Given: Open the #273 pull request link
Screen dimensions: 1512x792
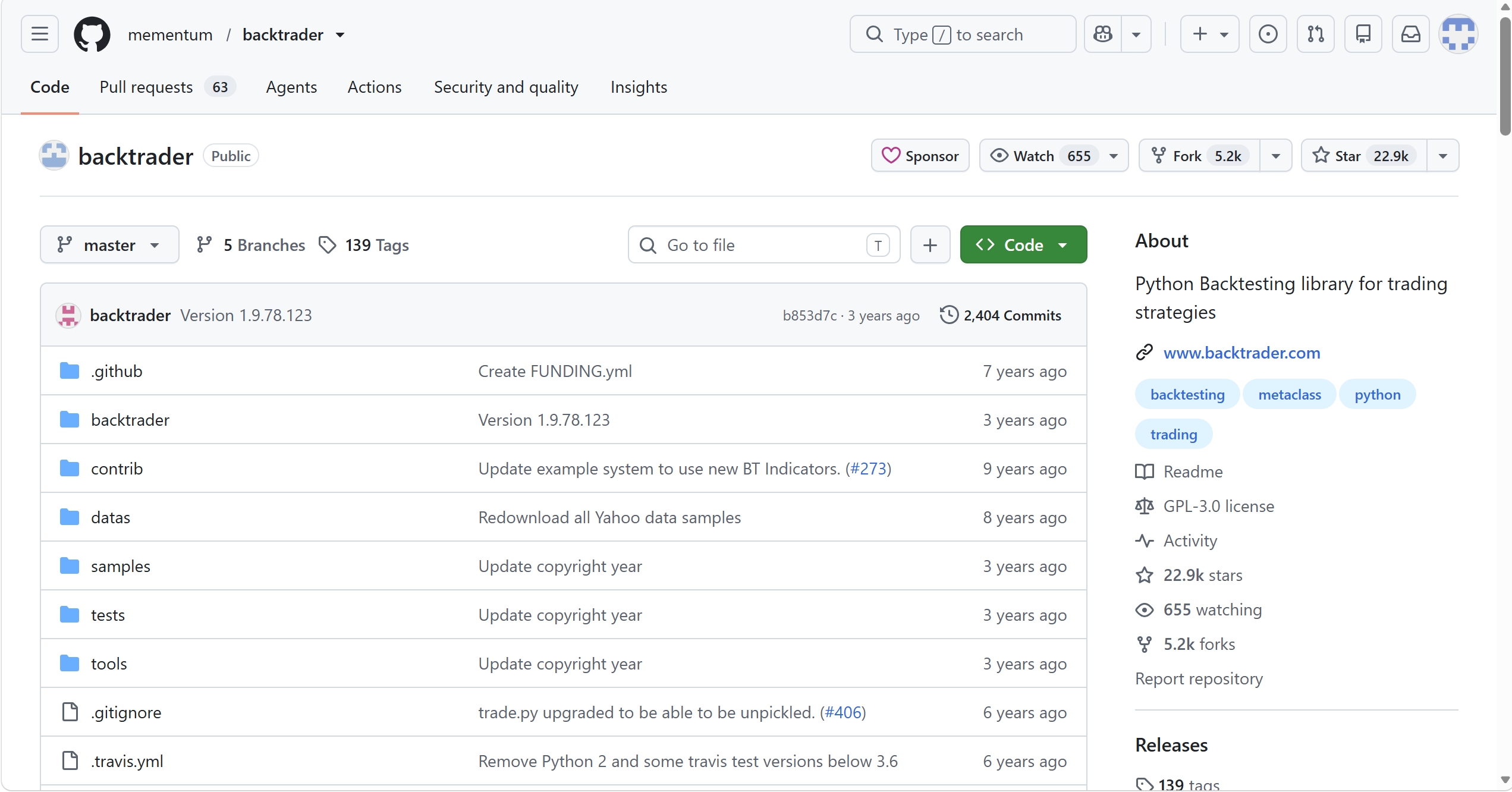Looking at the screenshot, I should tap(868, 469).
